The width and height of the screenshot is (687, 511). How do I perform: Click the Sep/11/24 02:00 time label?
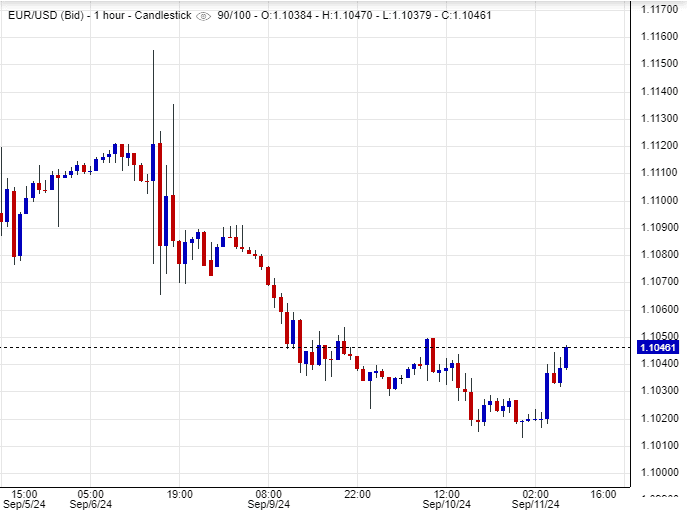pyautogui.click(x=536, y=499)
